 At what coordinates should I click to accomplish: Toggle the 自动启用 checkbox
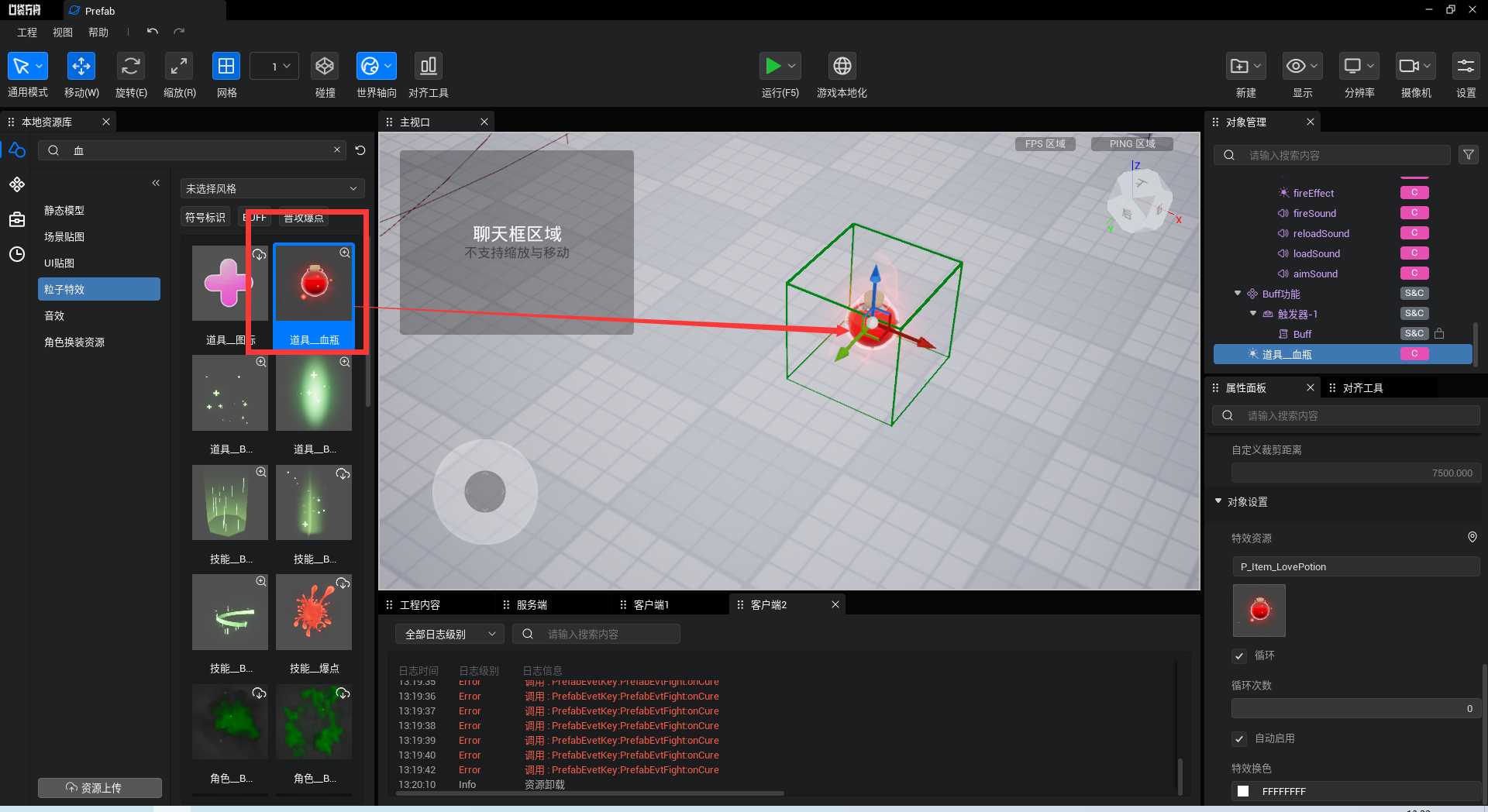[x=1239, y=739]
